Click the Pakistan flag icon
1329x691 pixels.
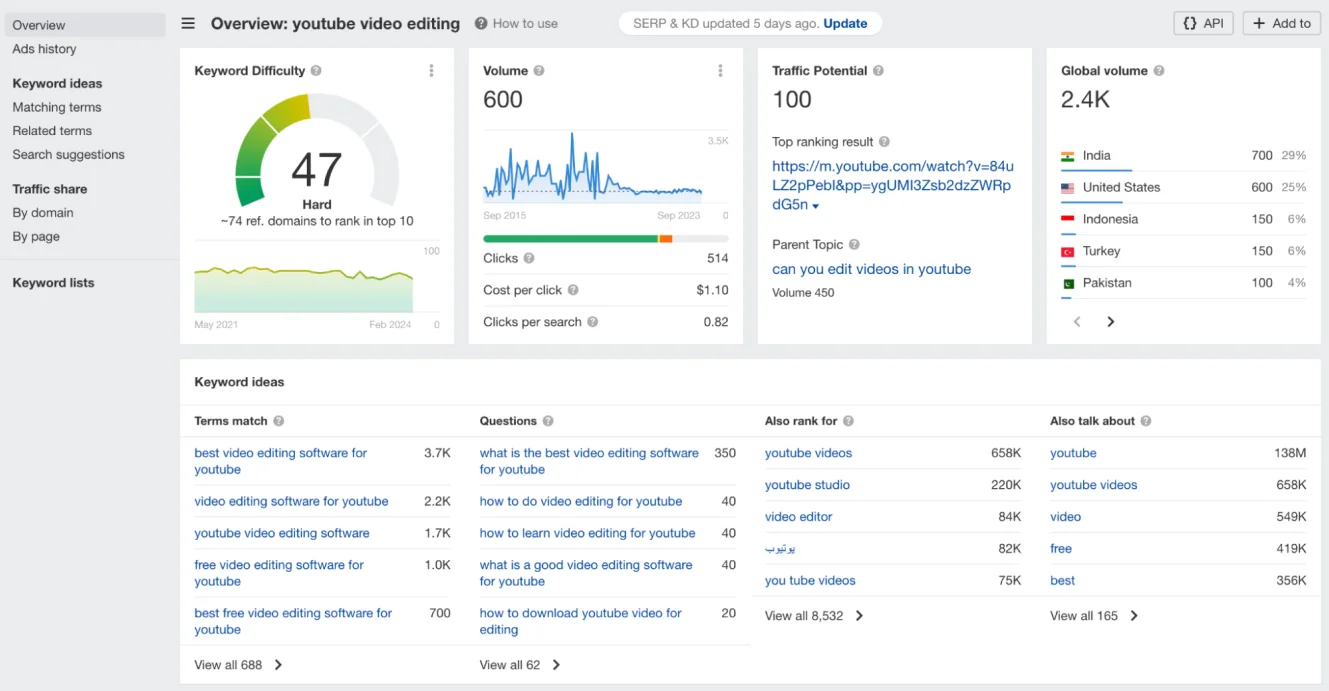coord(1068,284)
